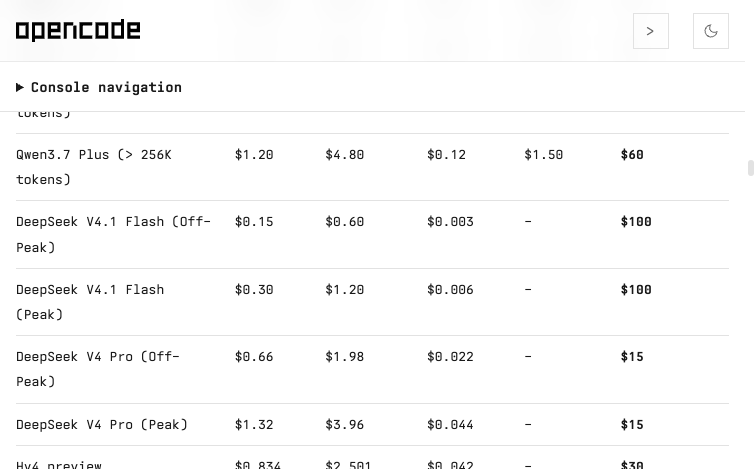Select the $0.15 price for Flash Off-Peak
The width and height of the screenshot is (756, 469).
click(254, 222)
